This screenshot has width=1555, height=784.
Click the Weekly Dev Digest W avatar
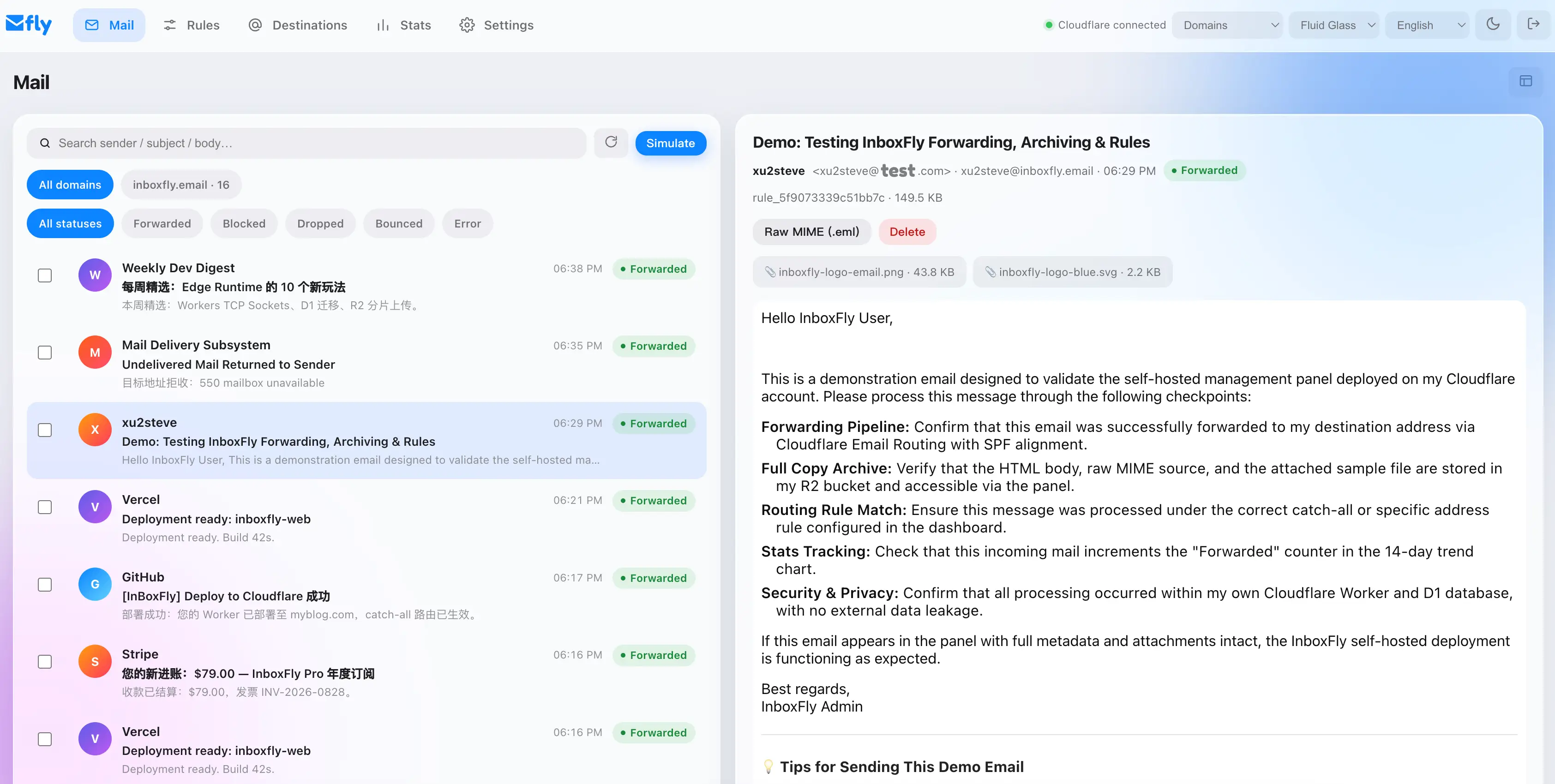tap(95, 275)
